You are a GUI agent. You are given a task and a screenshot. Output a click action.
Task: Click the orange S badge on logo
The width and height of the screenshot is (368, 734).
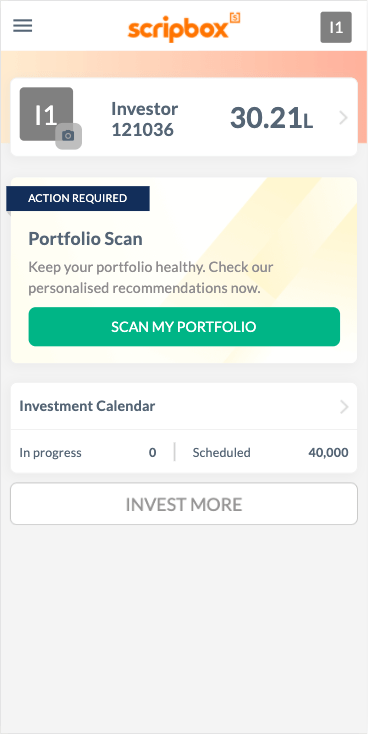tap(235, 17)
